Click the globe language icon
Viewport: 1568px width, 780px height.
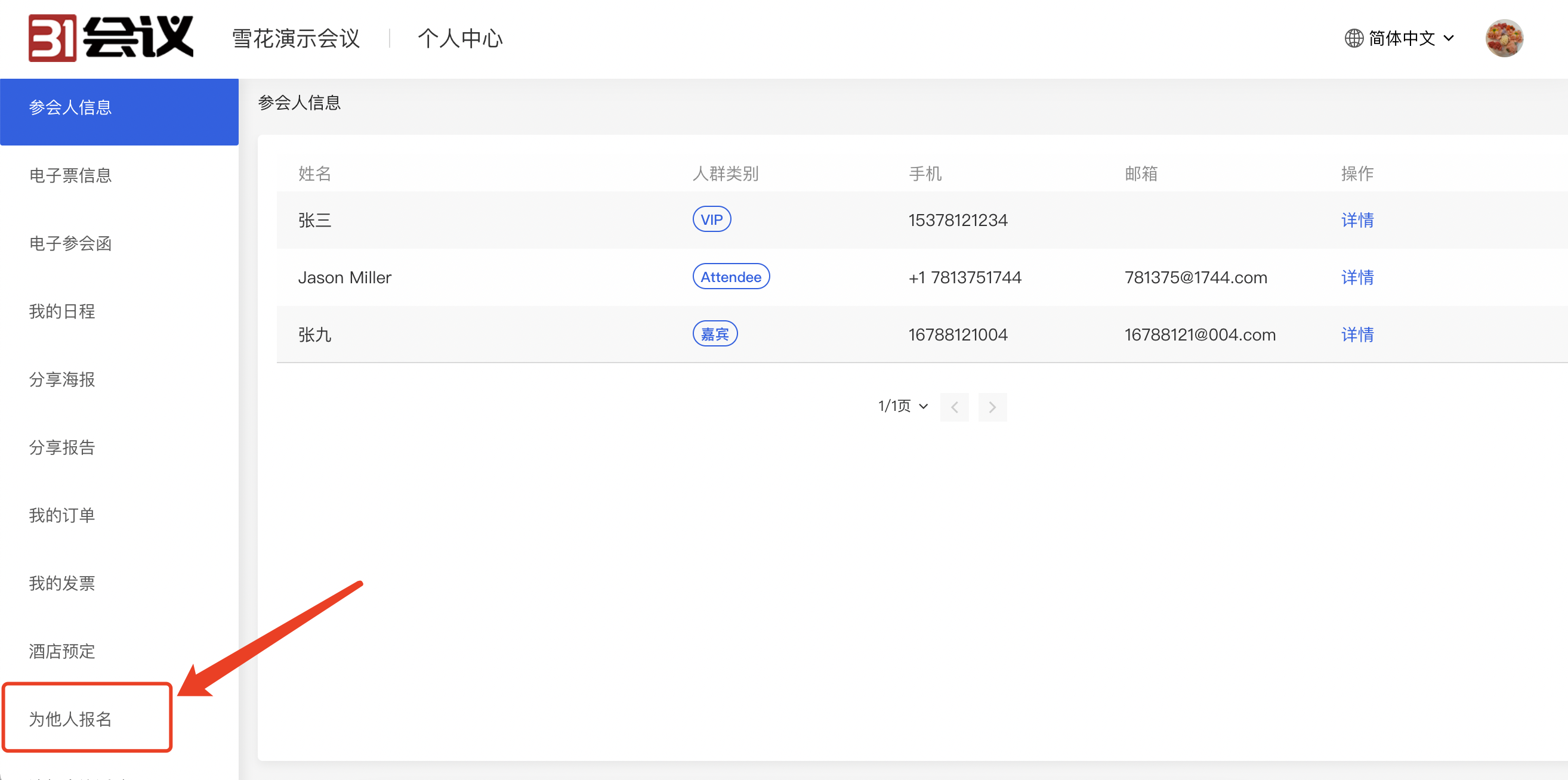coord(1353,38)
